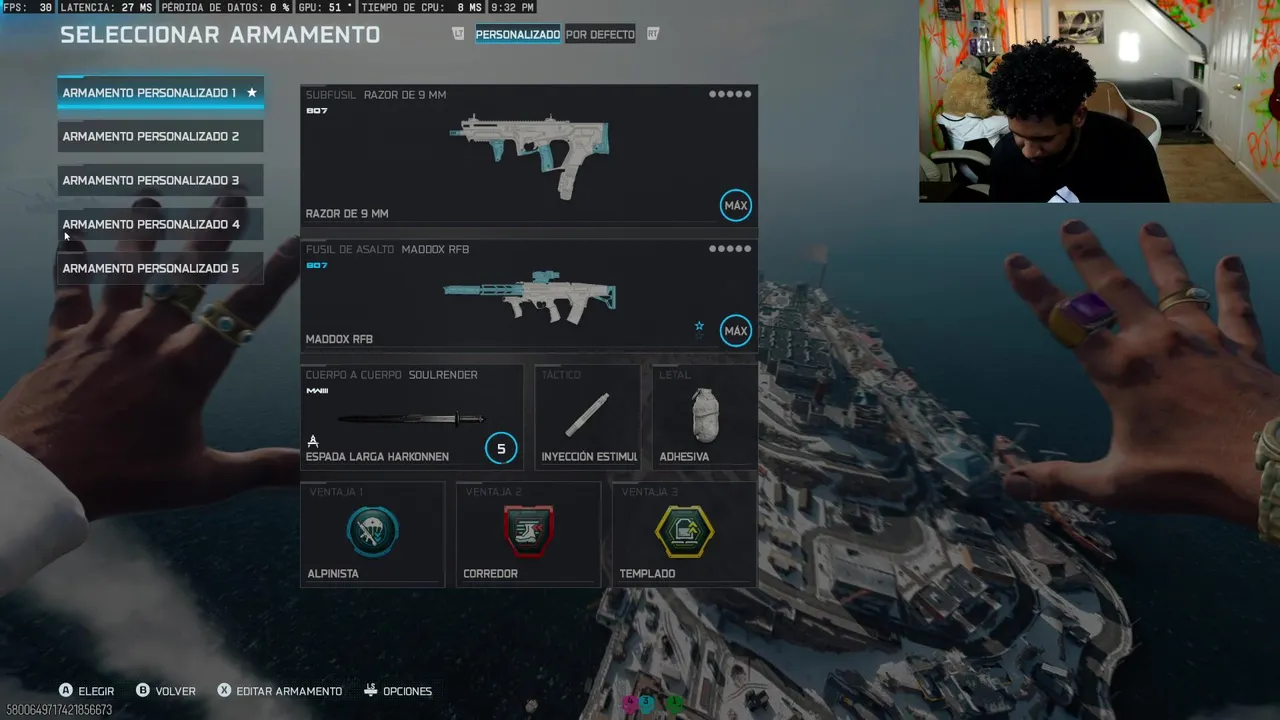Open the Soulrender melee weapon slot
This screenshot has height=720, width=1280.
click(412, 417)
